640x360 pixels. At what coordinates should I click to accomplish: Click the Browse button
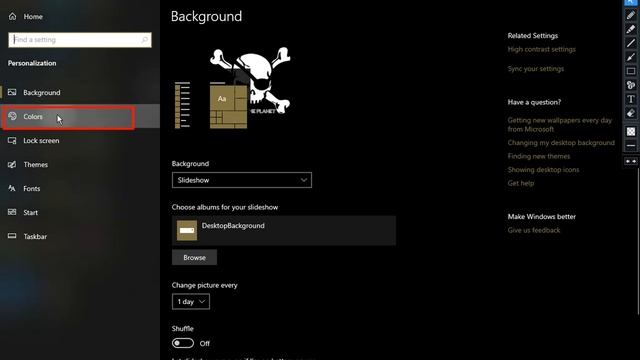pos(194,258)
